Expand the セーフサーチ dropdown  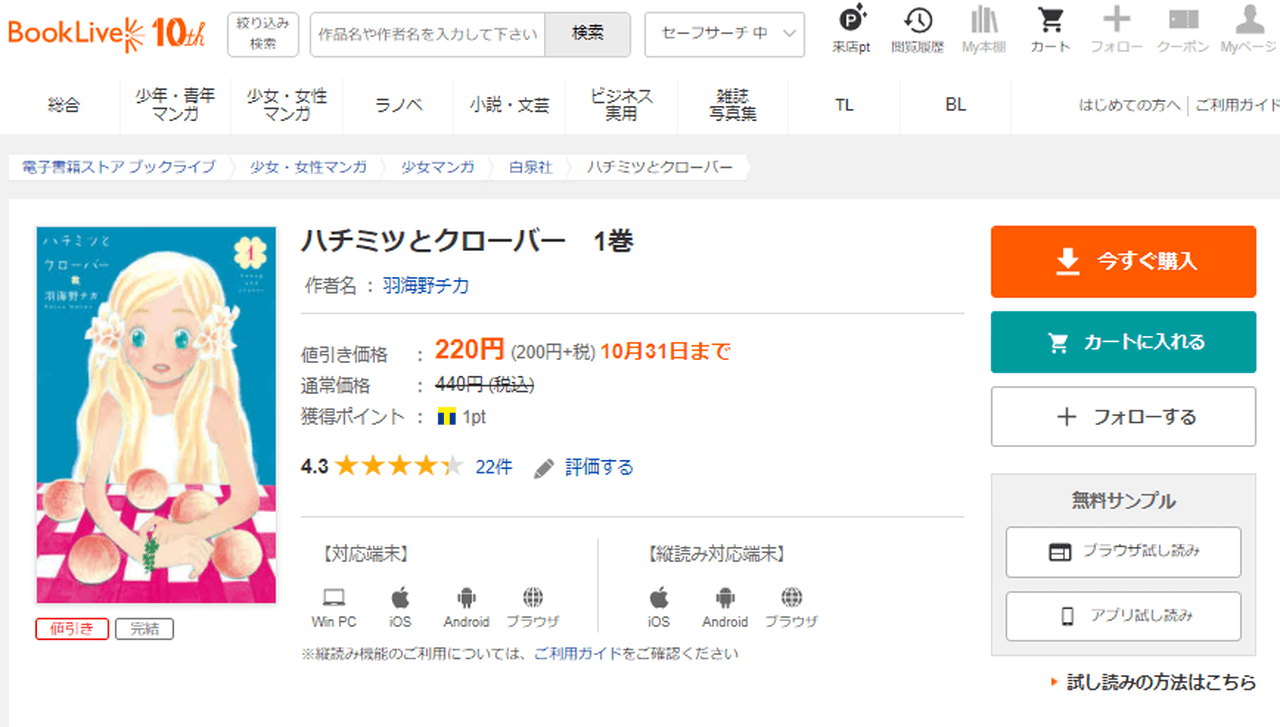point(725,34)
